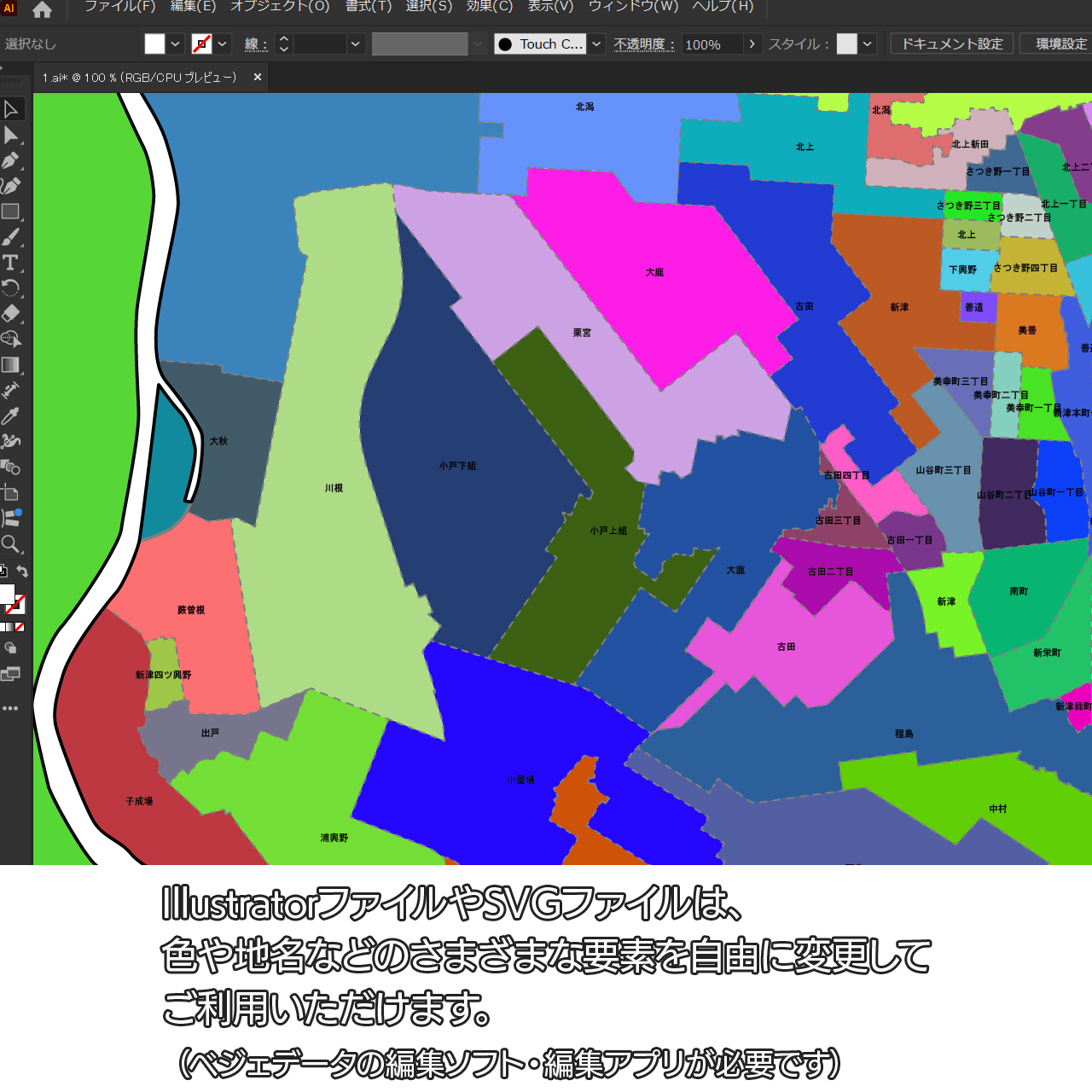Image resolution: width=1092 pixels, height=1092 pixels.
Task: Open the スタイル dropdown arrow
Action: (868, 44)
